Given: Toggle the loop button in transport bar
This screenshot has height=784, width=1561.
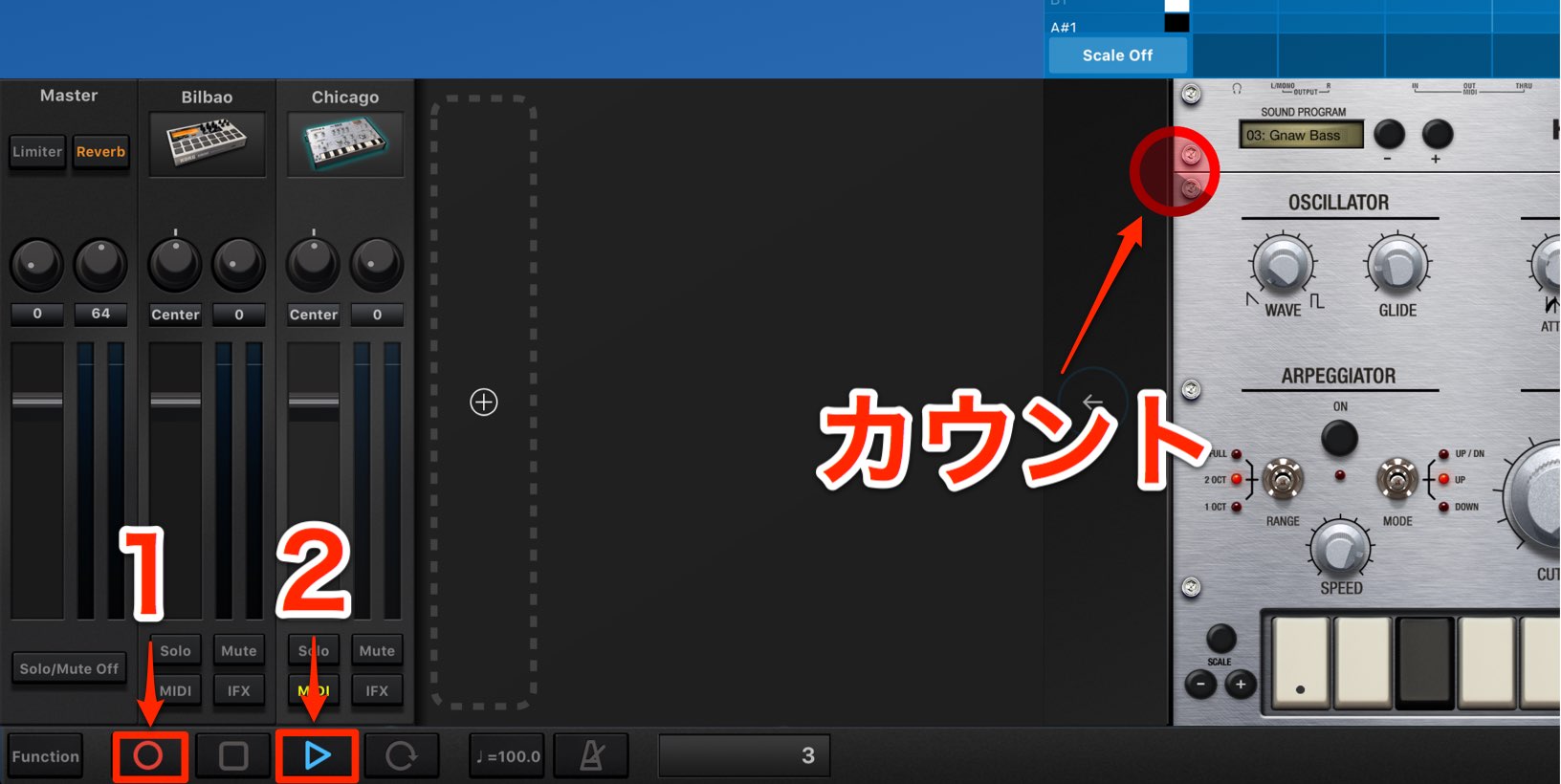Looking at the screenshot, I should pos(401,756).
